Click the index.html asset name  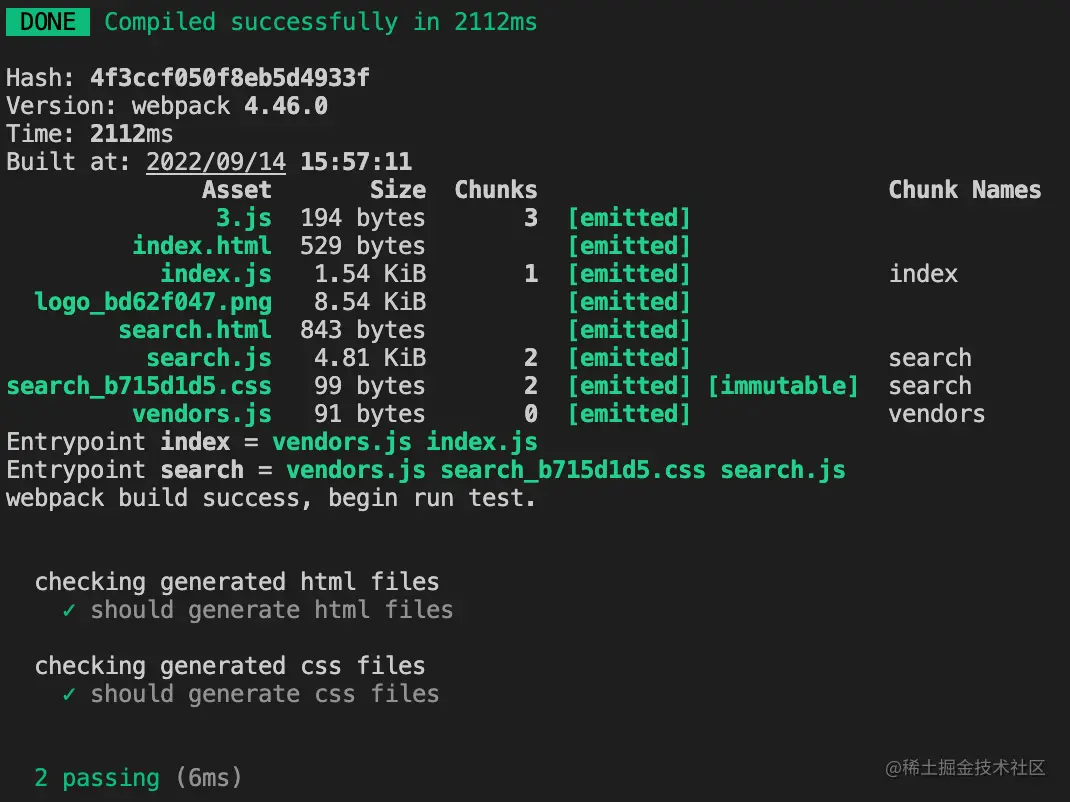pyautogui.click(x=202, y=246)
